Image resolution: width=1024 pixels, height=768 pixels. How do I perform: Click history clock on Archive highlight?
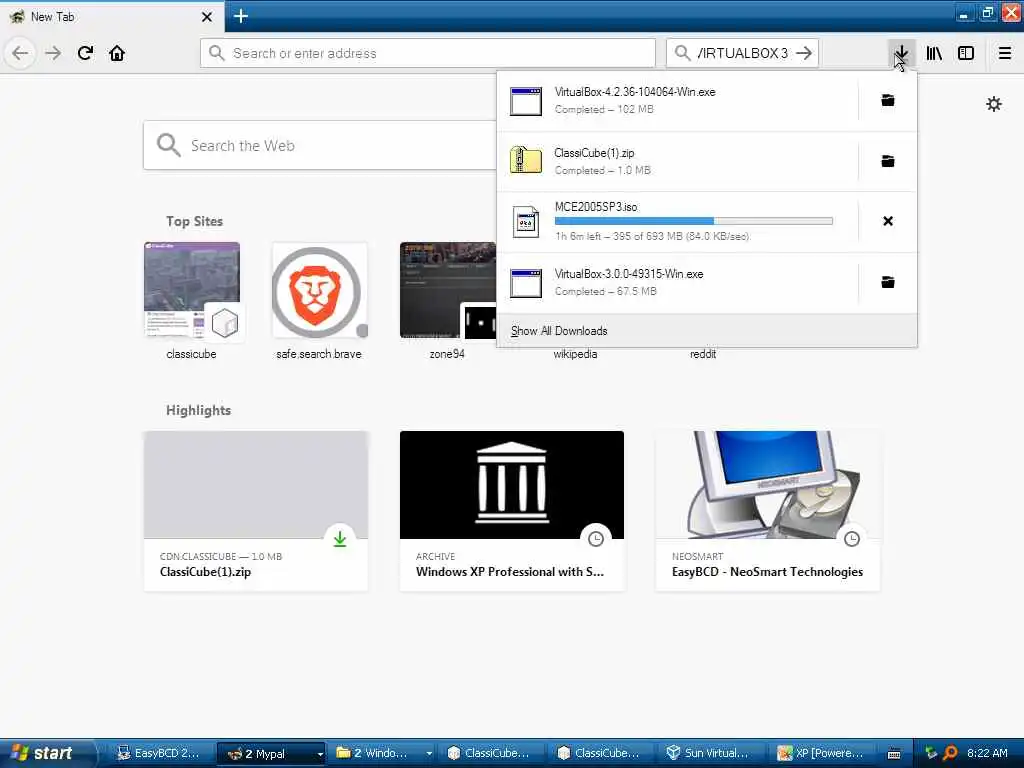[x=596, y=539]
